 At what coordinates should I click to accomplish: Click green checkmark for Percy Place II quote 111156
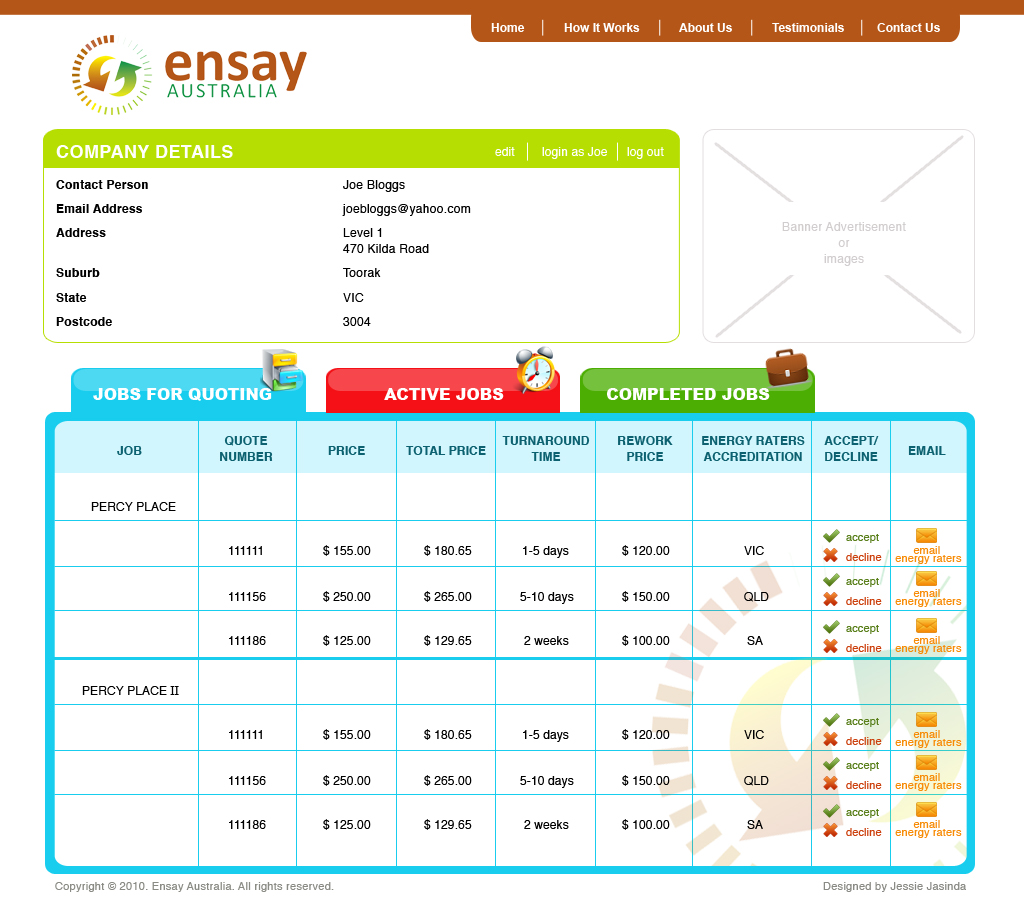point(831,764)
